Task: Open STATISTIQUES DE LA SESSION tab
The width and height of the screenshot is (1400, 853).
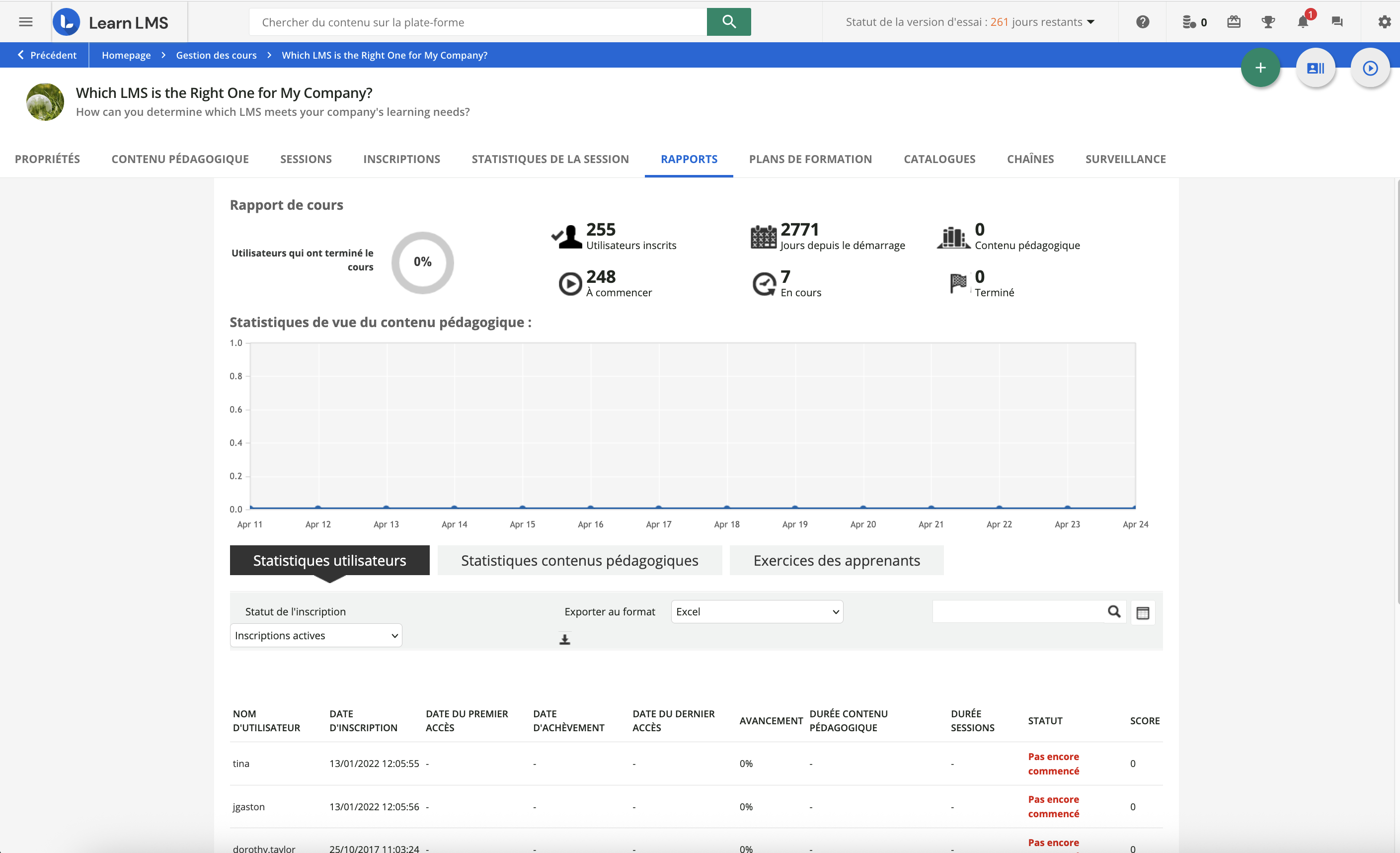Action: point(550,159)
